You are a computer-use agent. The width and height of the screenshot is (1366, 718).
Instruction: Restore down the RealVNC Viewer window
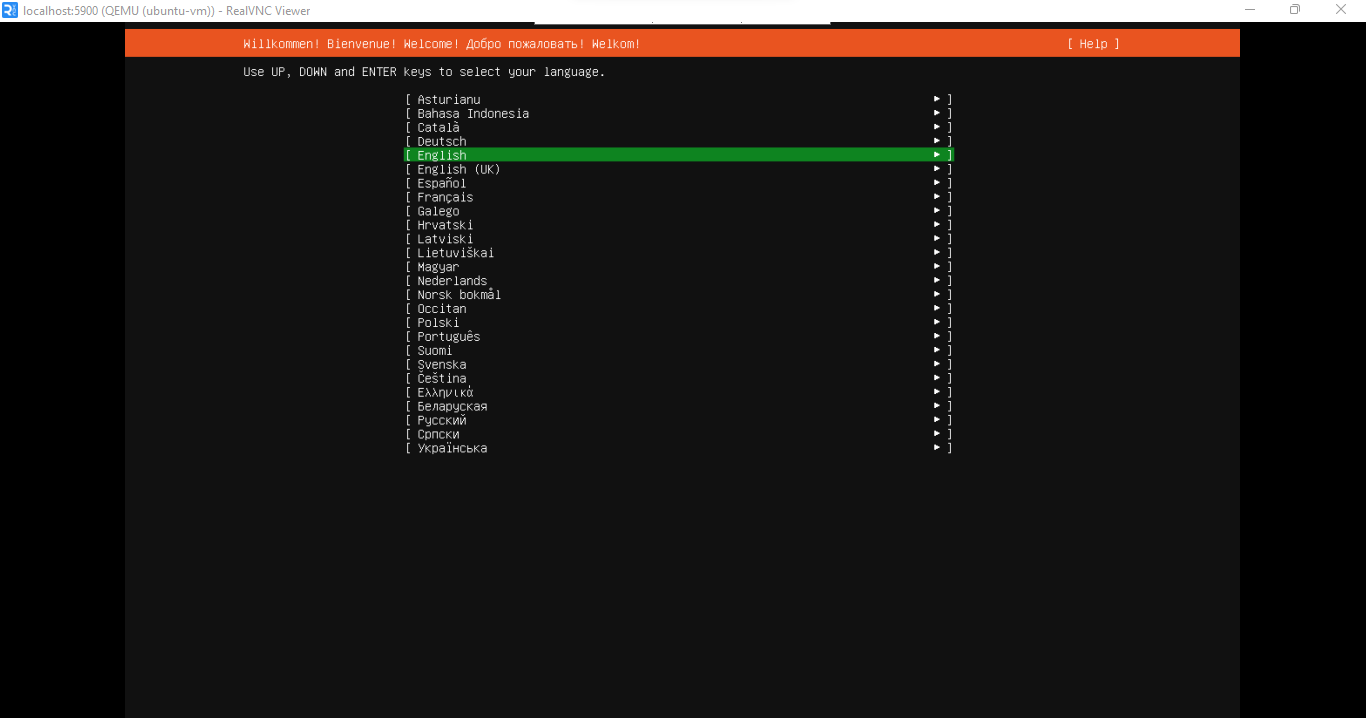coord(1296,10)
